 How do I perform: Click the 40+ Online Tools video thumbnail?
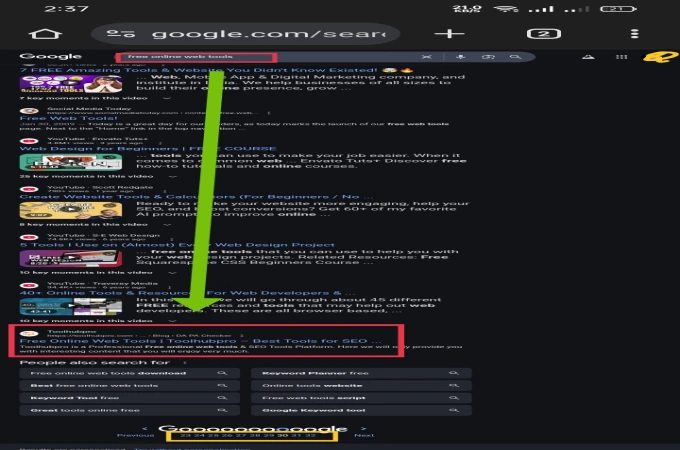pos(71,307)
